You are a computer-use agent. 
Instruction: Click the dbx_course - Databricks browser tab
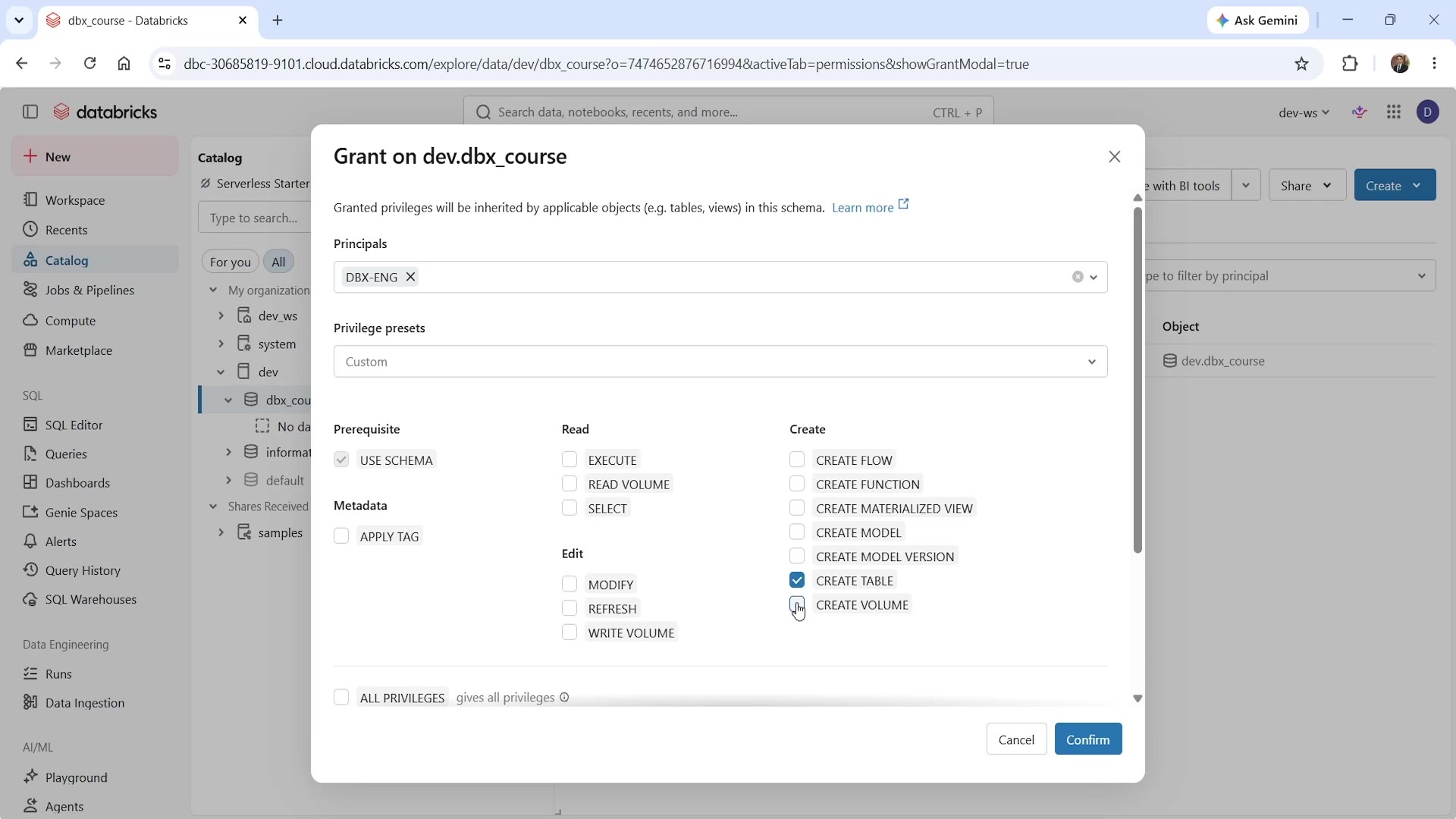click(147, 20)
